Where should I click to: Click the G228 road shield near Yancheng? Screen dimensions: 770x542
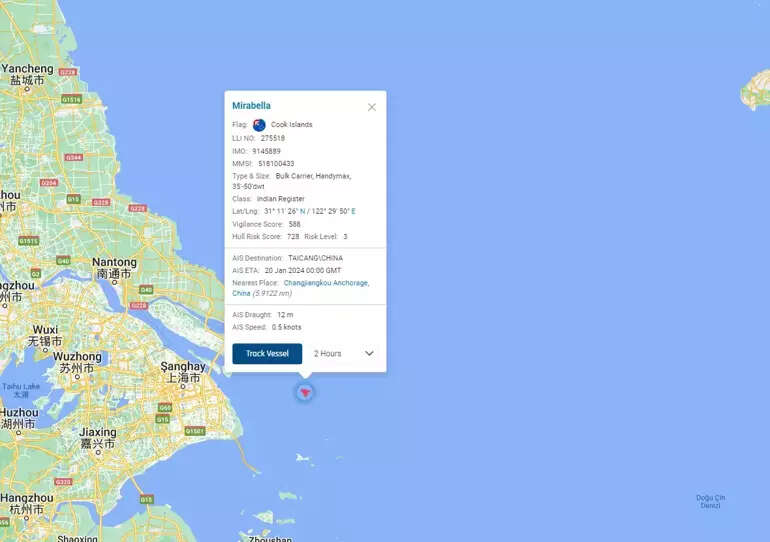pyautogui.click(x=68, y=72)
